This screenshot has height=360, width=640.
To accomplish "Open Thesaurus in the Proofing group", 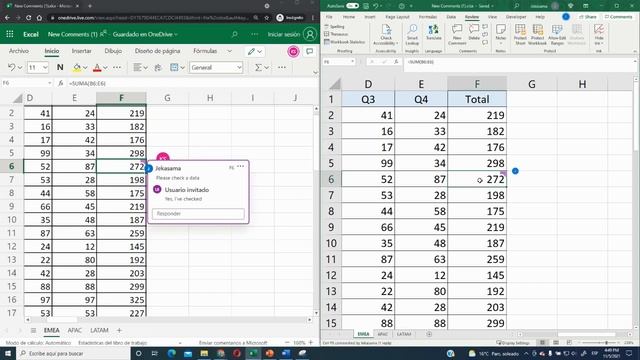I will [x=336, y=34].
